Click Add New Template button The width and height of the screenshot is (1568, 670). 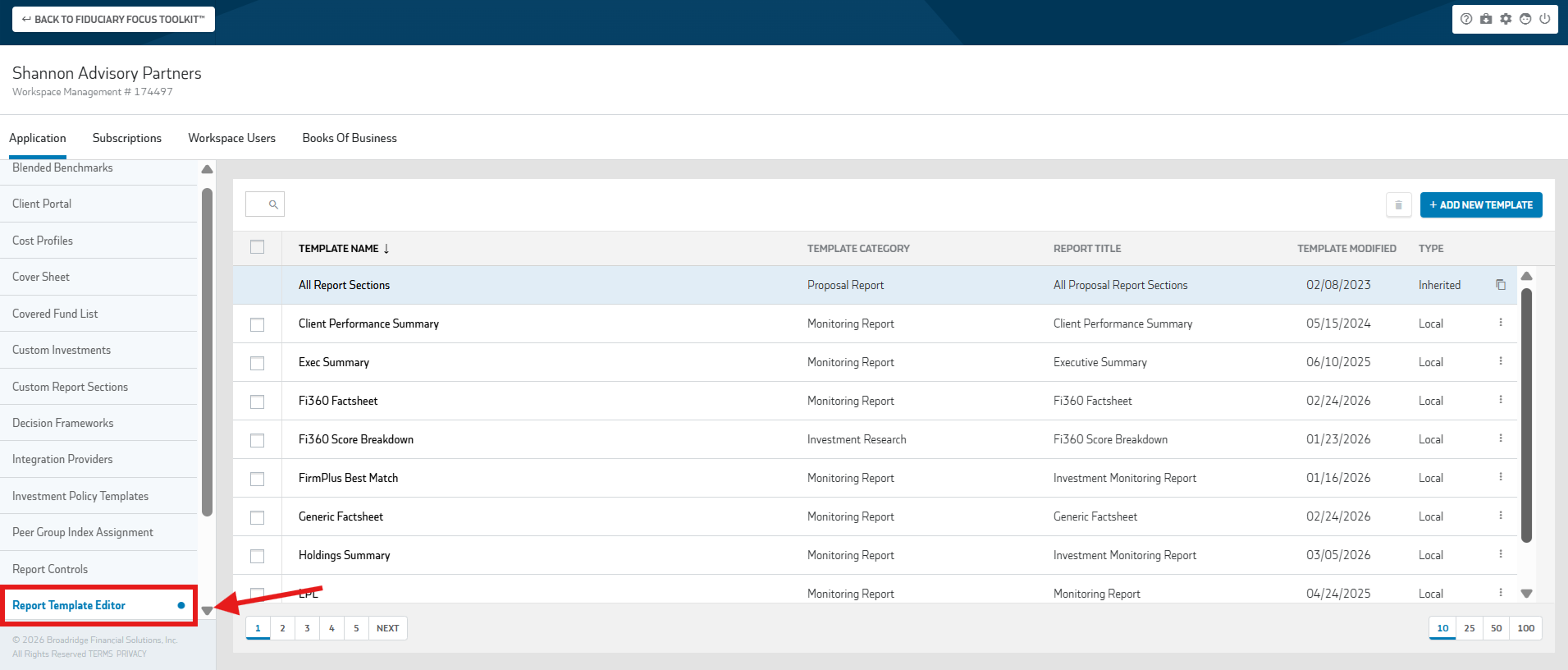(x=1481, y=205)
